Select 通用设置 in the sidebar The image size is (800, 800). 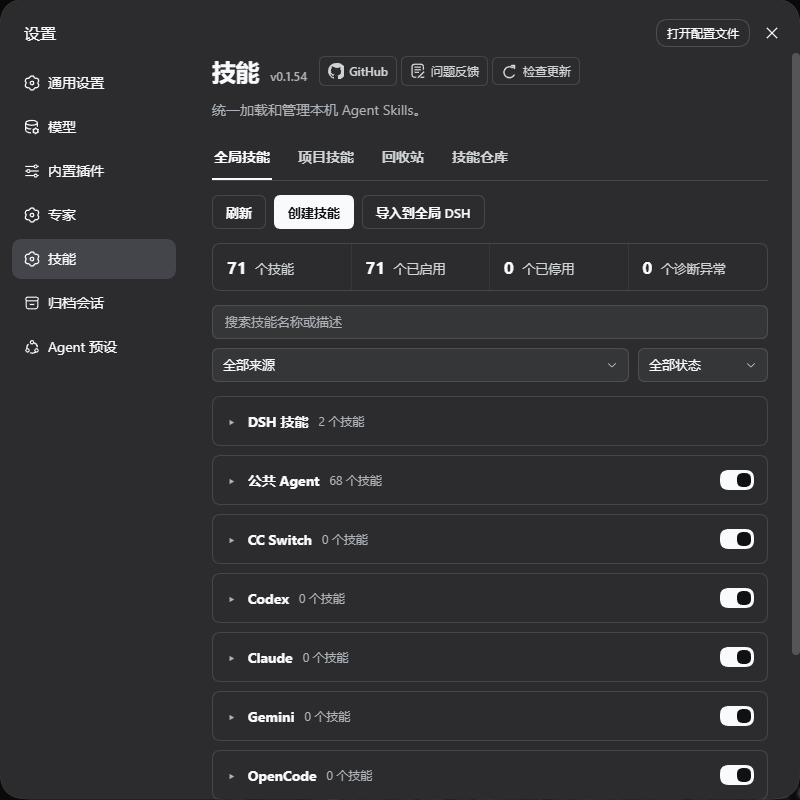tap(94, 83)
